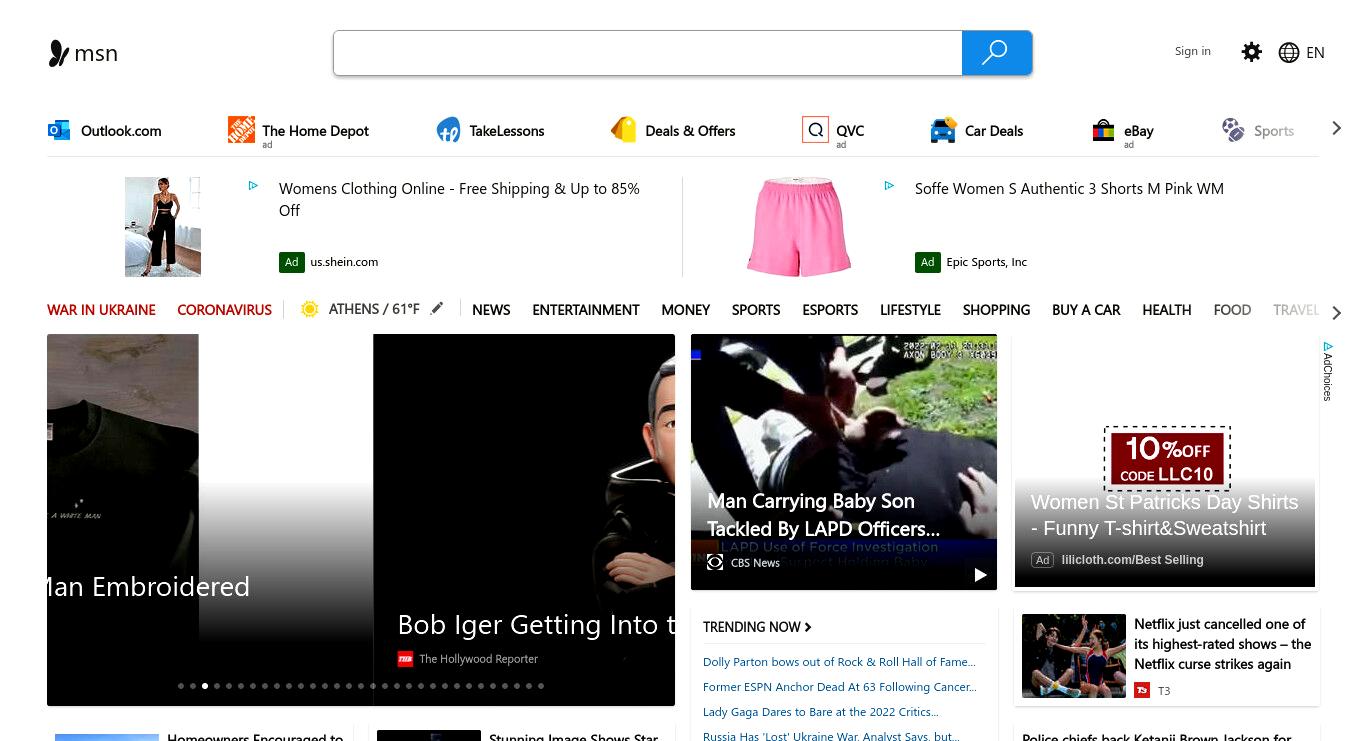The height and width of the screenshot is (741, 1366).
Task: Select the first carousel dot
Action: coord(181,686)
